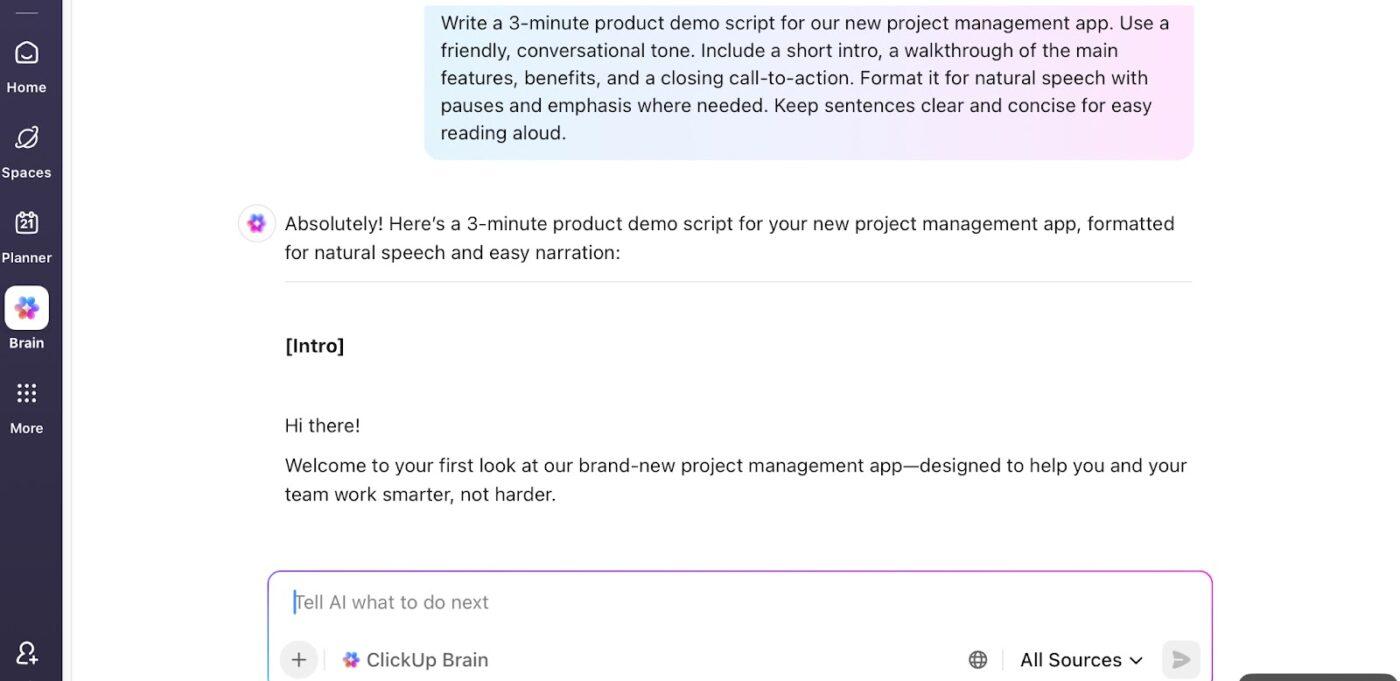Send the message with the arrow button
This screenshot has height=681, width=1400.
pyautogui.click(x=1180, y=659)
